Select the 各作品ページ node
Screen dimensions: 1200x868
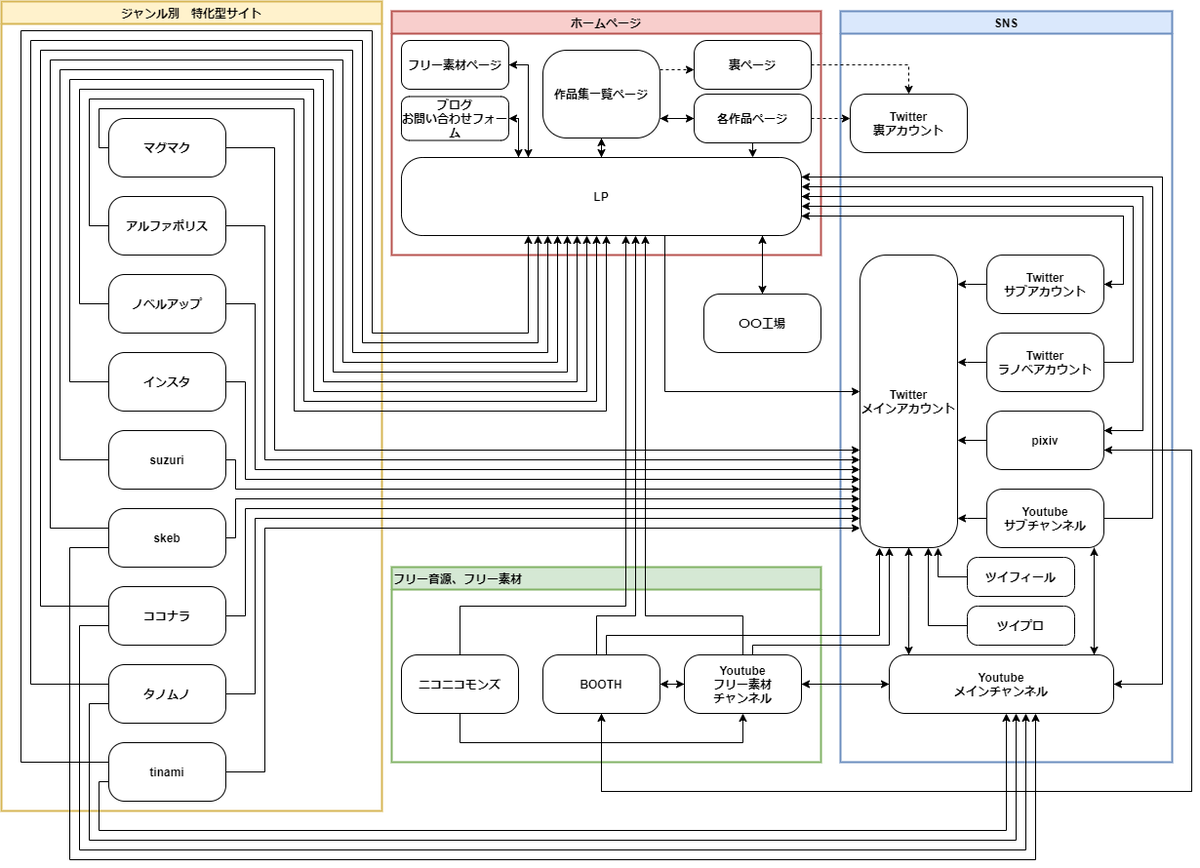point(752,119)
